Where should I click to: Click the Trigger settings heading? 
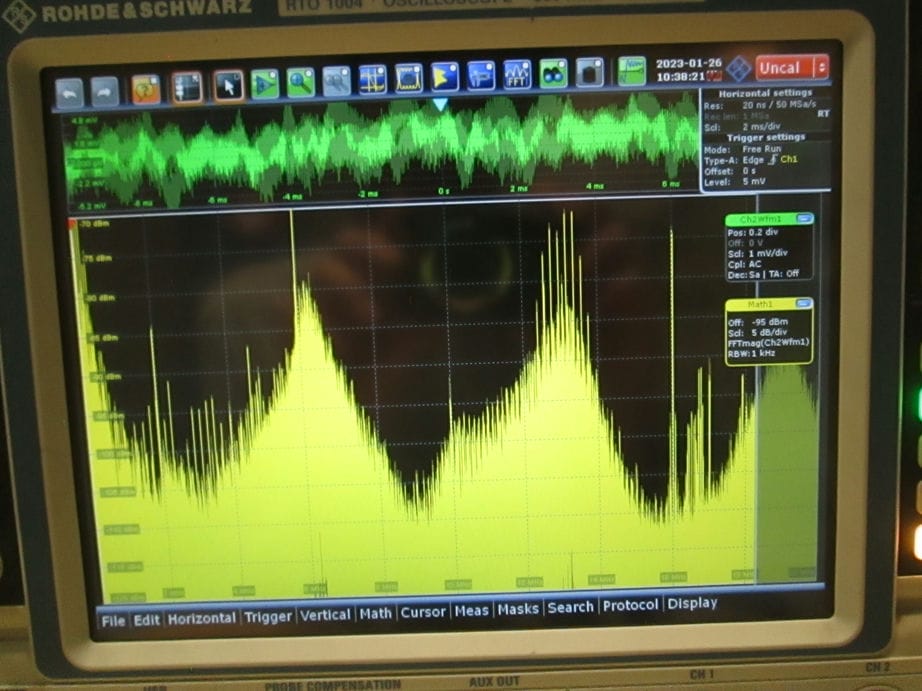click(766, 137)
